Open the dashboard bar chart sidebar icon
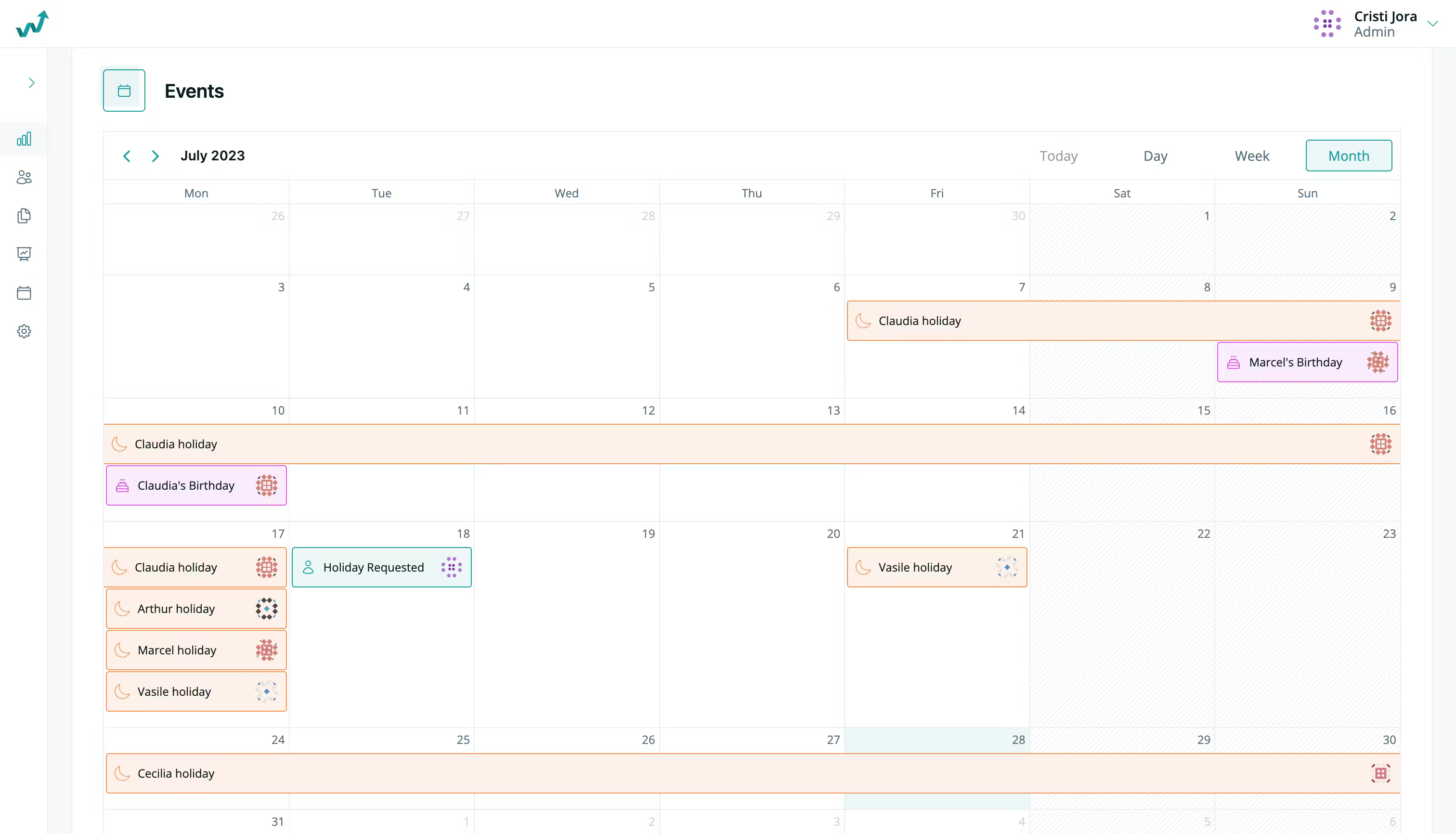 tap(24, 139)
